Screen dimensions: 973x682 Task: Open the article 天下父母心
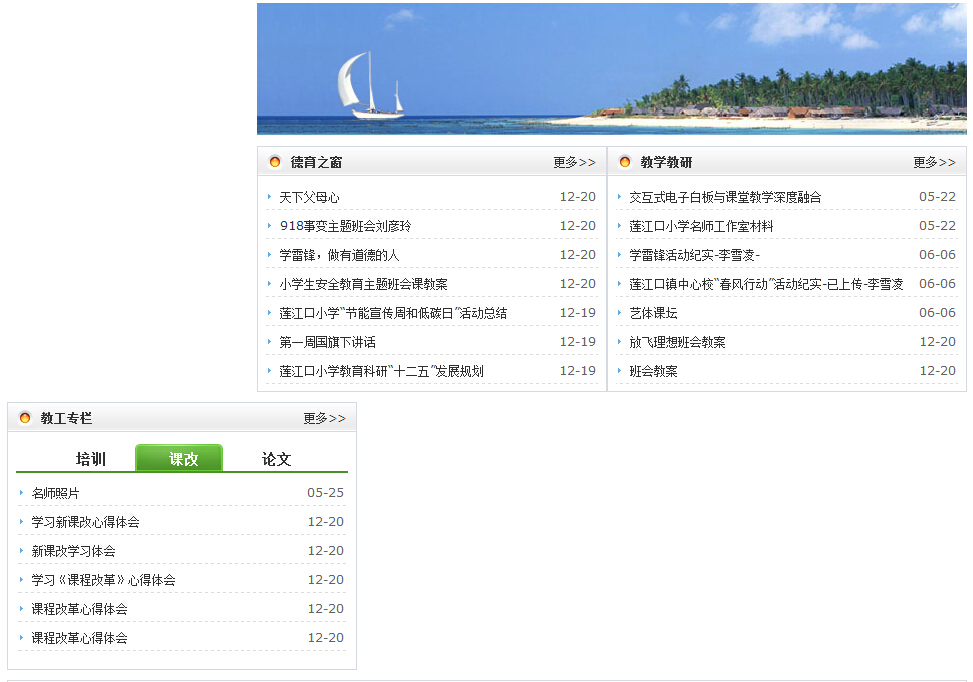(309, 197)
